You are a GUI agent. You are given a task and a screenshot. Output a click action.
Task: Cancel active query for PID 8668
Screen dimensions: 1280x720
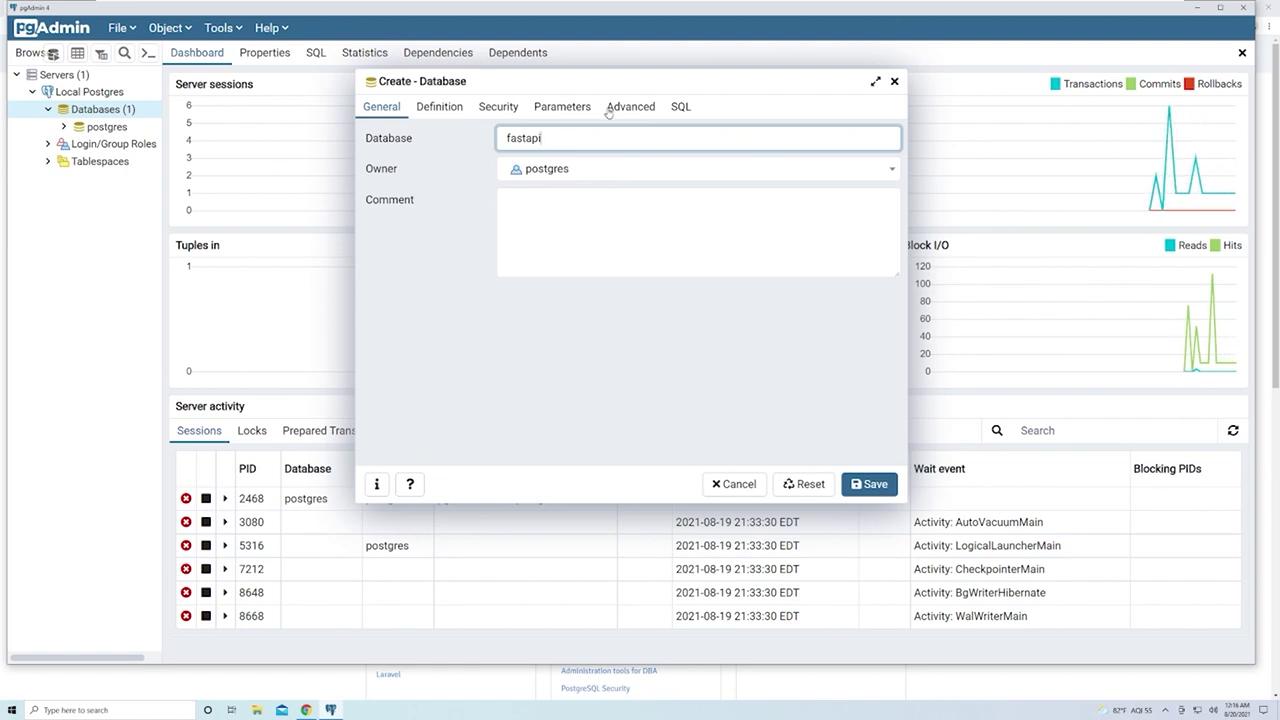point(206,616)
